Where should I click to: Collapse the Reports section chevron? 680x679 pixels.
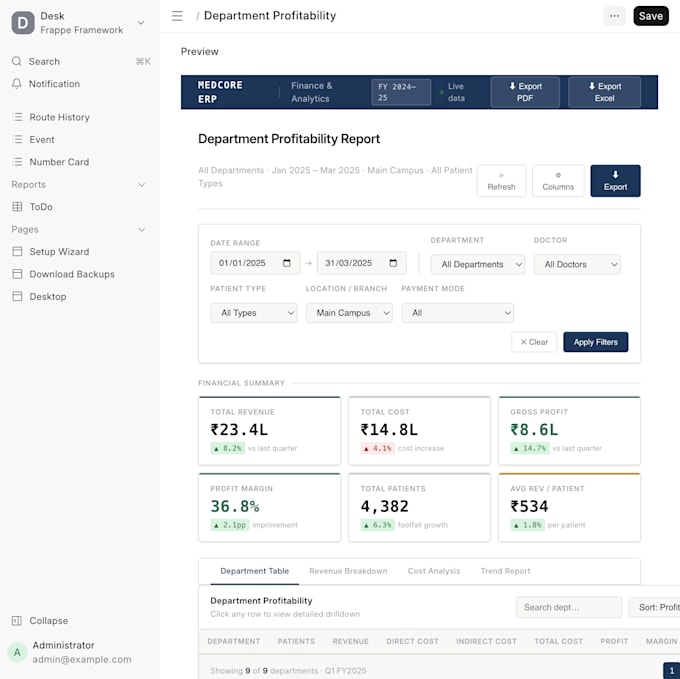pos(141,185)
